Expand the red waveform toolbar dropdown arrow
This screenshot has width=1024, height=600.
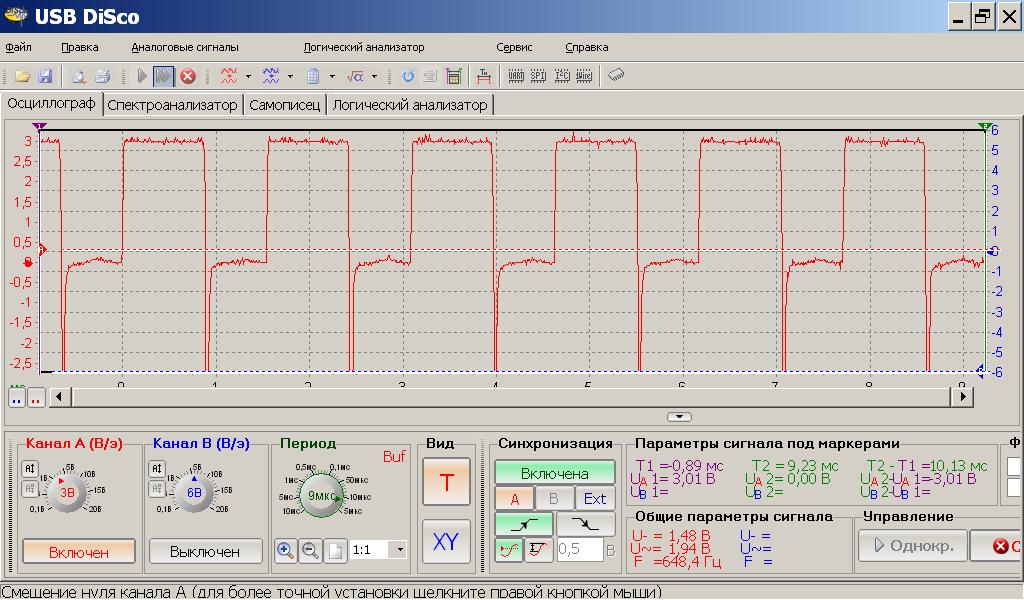click(248, 76)
